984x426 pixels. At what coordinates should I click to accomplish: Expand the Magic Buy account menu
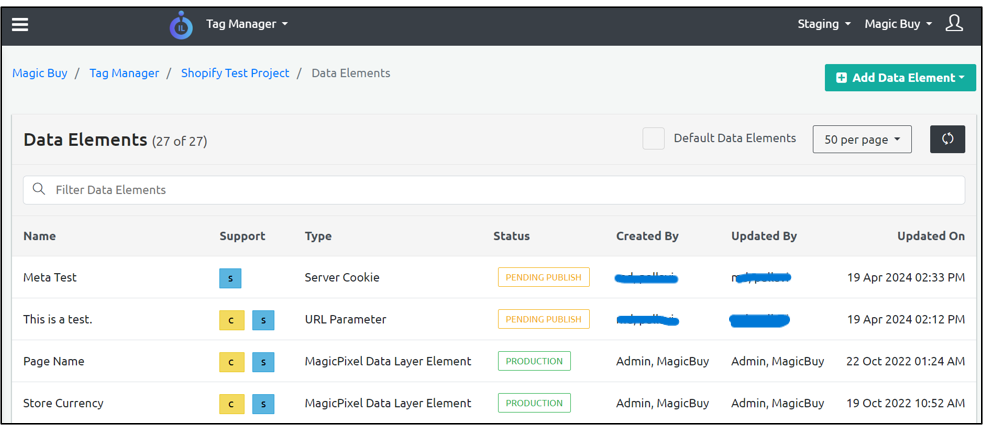pyautogui.click(x=897, y=24)
